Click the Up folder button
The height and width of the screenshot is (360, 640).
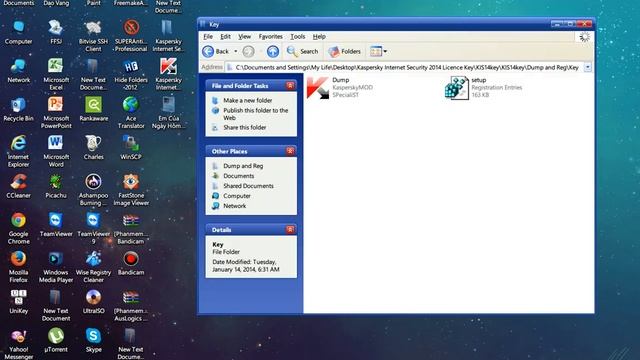pyautogui.click(x=273, y=51)
